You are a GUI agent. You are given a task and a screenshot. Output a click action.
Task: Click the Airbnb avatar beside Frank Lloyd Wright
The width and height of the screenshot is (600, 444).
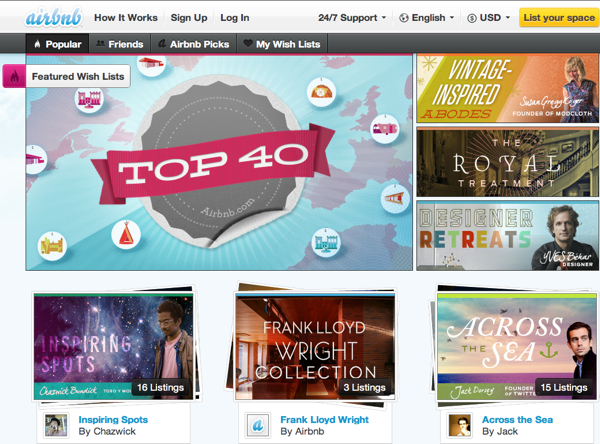pos(258,425)
